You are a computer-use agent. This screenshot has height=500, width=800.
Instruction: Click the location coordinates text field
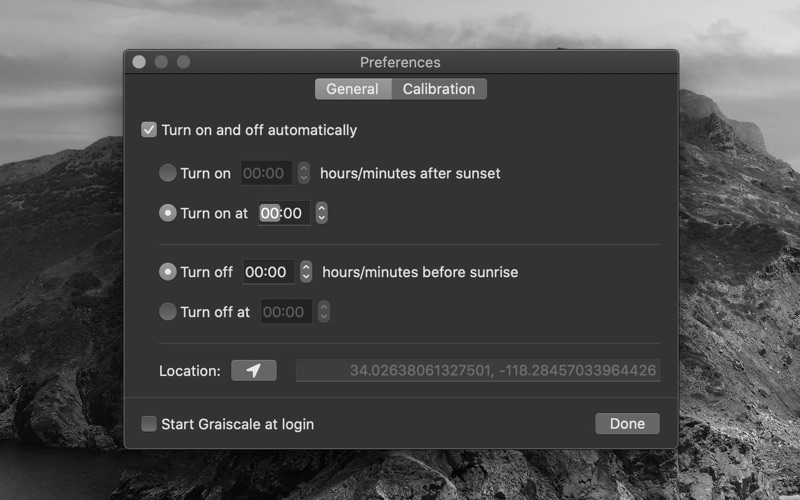(478, 371)
